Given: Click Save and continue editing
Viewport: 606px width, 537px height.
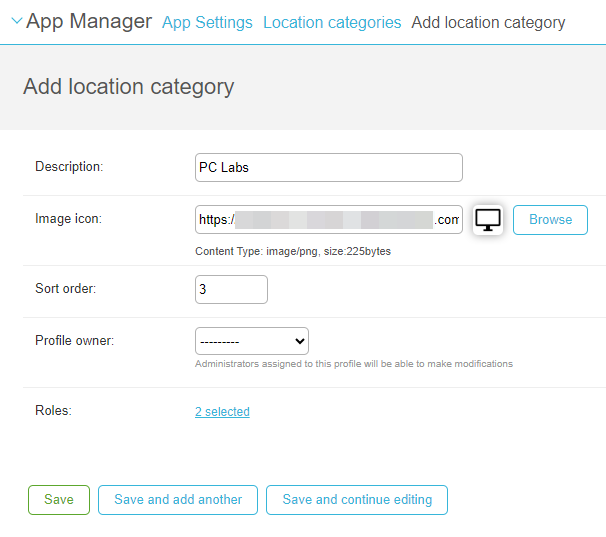Looking at the screenshot, I should pos(357,499).
